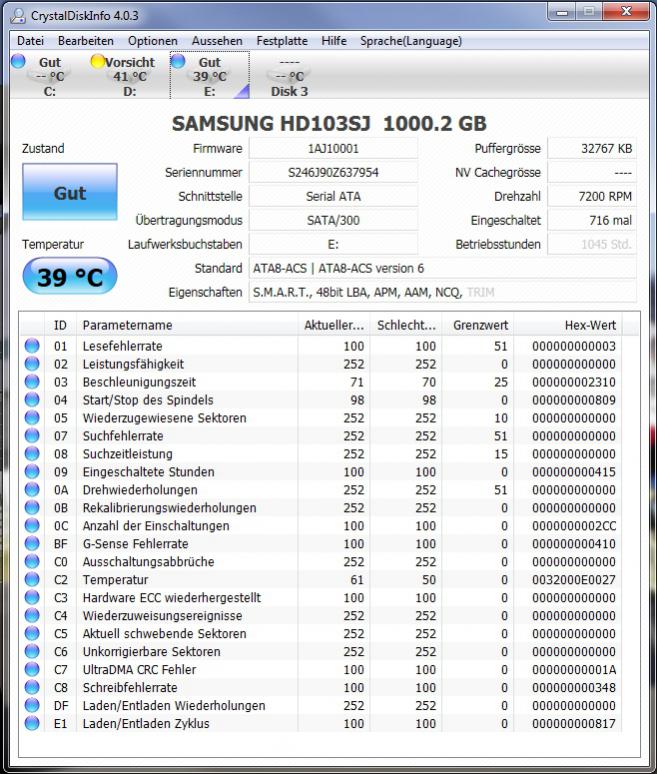Image resolution: width=657 pixels, height=774 pixels.
Task: Click the blue orb in Laden/Entladen Wiederholungen row
Action: tap(32, 705)
